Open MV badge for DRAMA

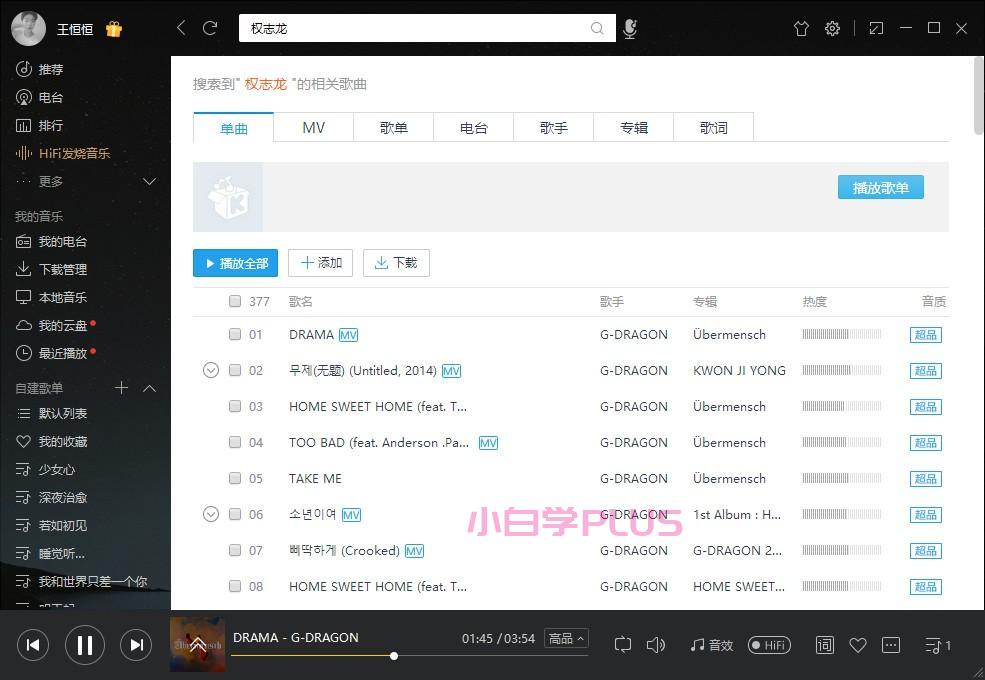point(349,335)
